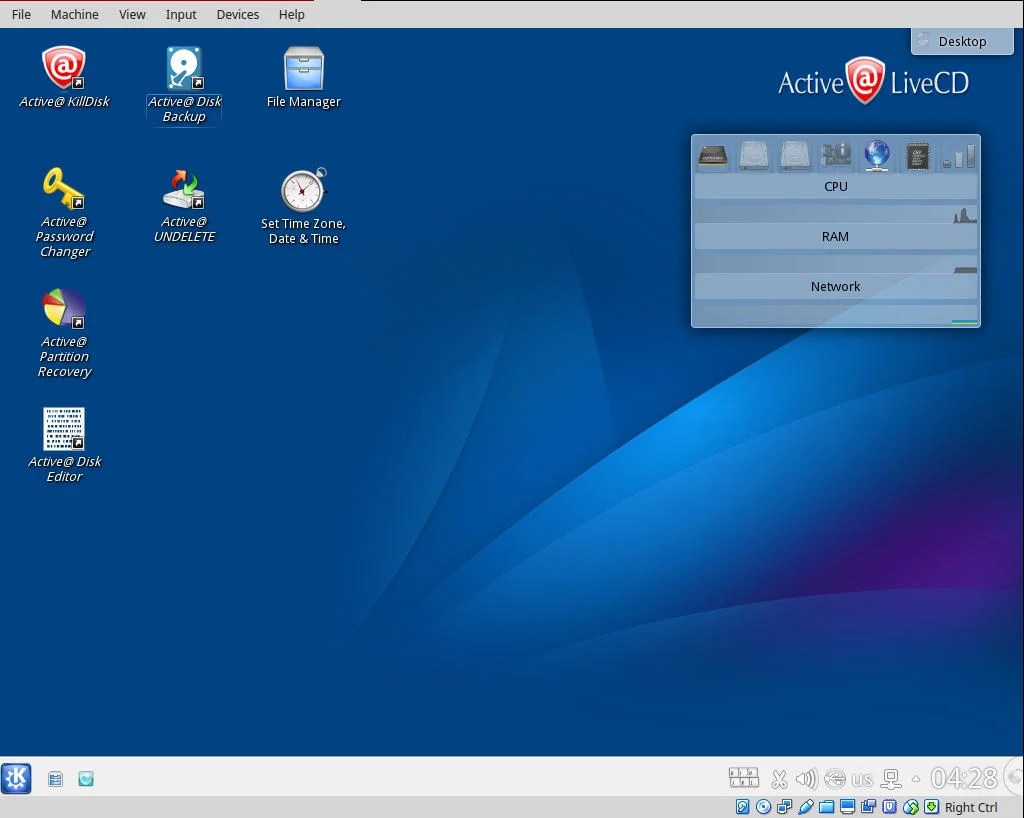
Task: Click the VirtualBox USB devices indicator
Action: [805, 807]
